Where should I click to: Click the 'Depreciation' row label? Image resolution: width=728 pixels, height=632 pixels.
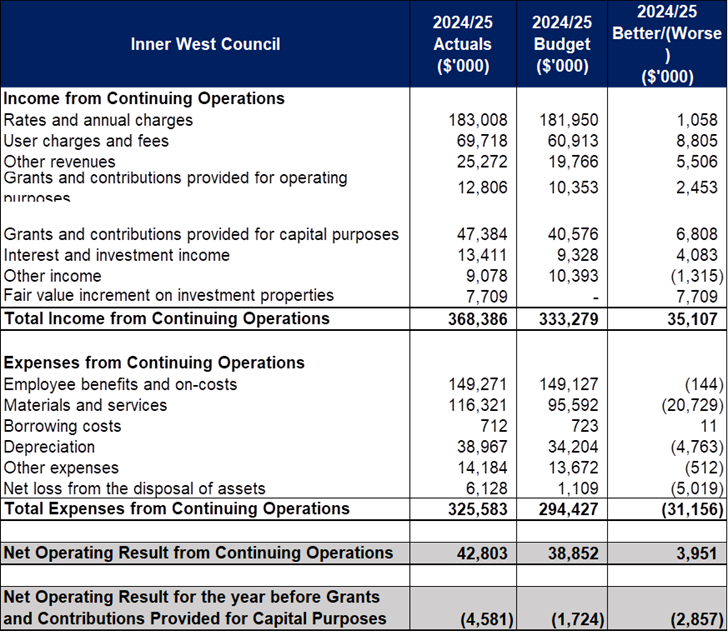click(x=49, y=447)
